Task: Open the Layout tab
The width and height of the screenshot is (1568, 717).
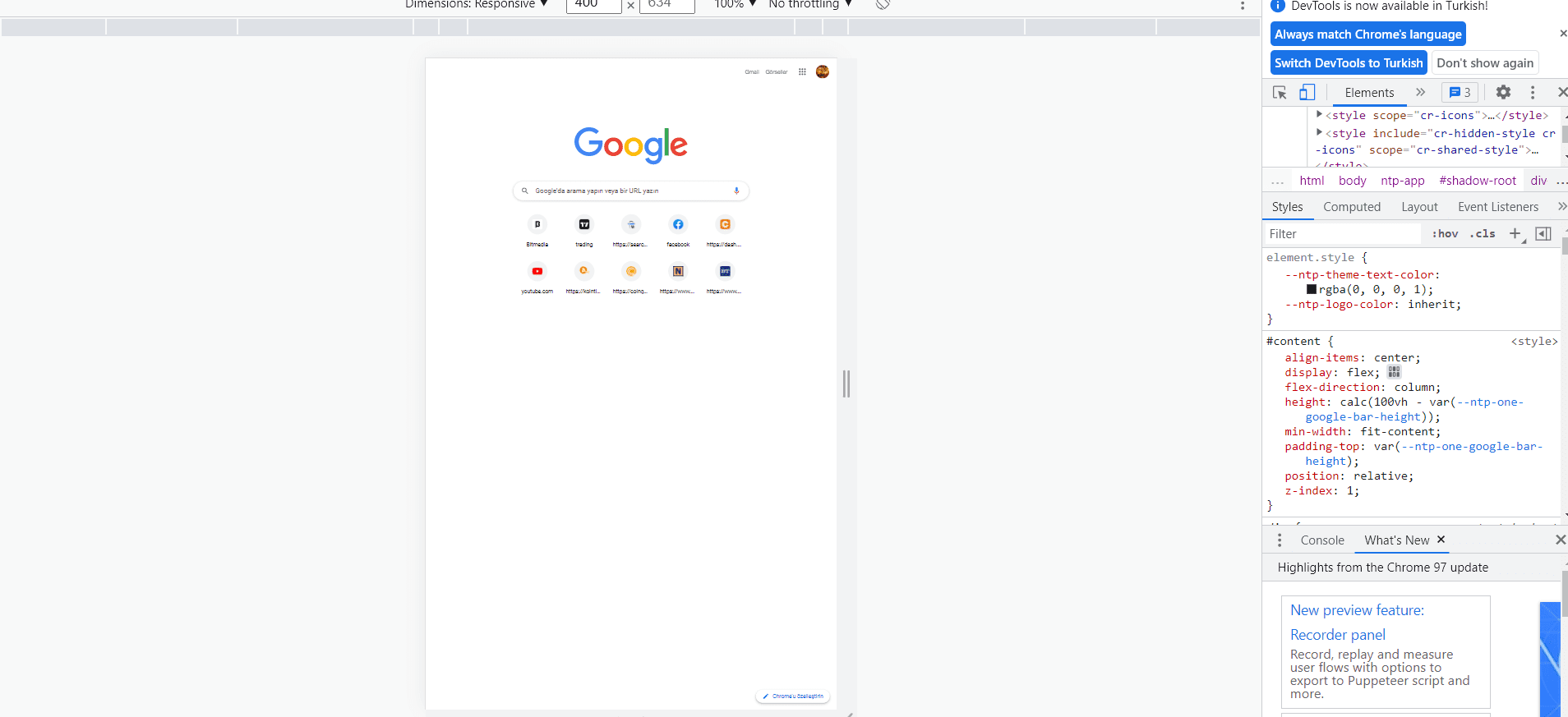Action: [1419, 207]
